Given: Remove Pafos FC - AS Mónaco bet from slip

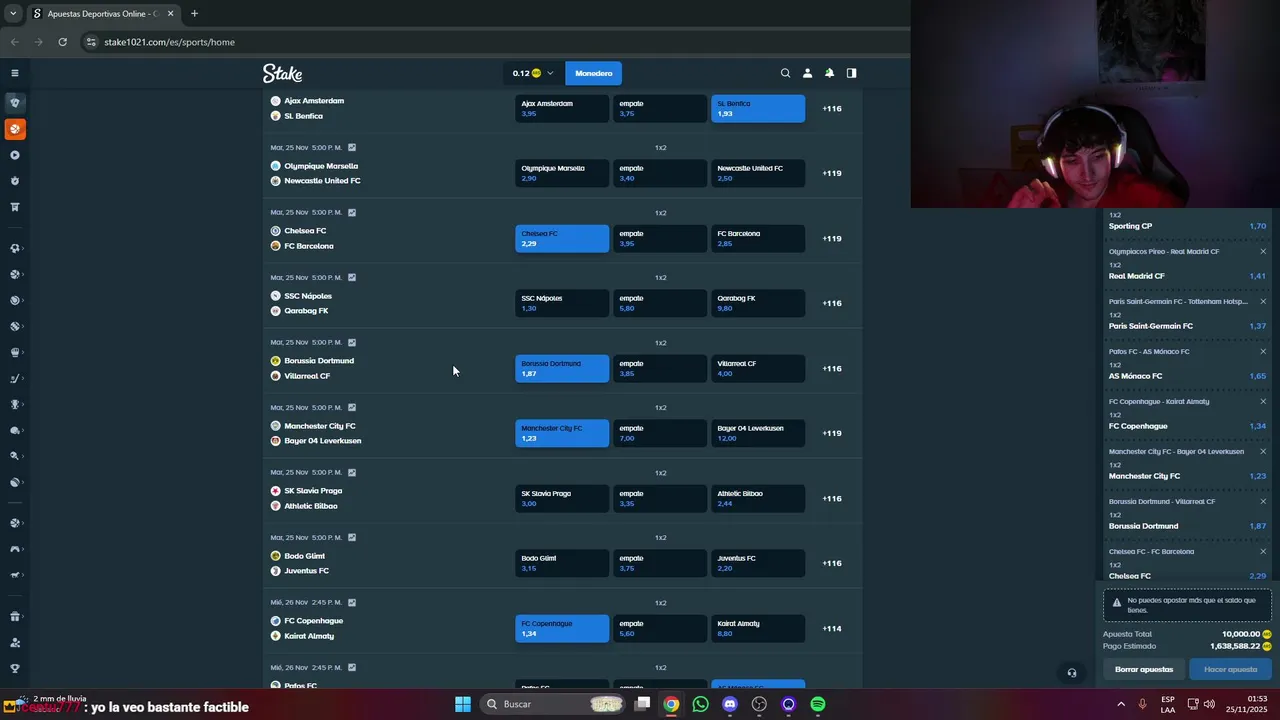Looking at the screenshot, I should click(1263, 352).
